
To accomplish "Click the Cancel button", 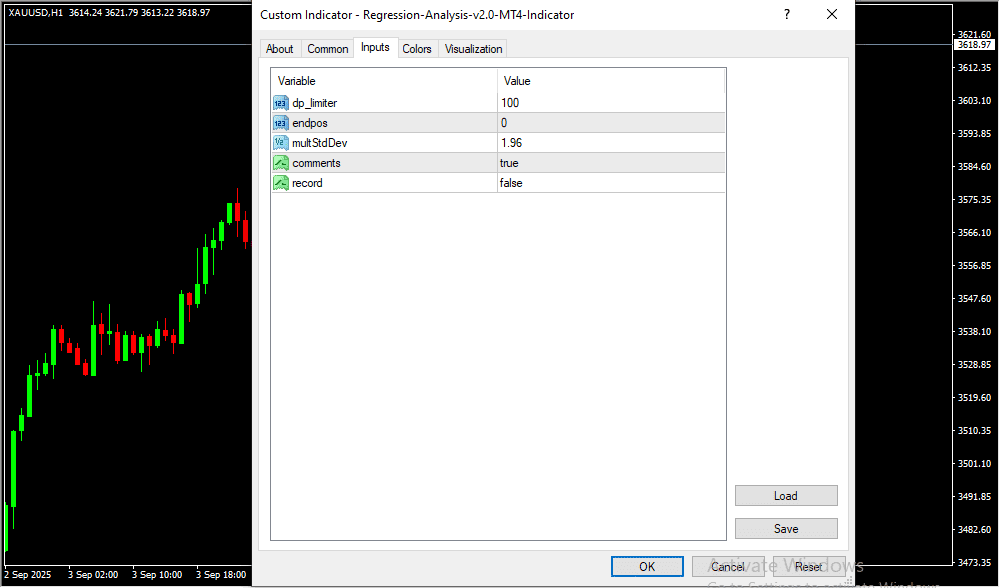I will coord(728,567).
